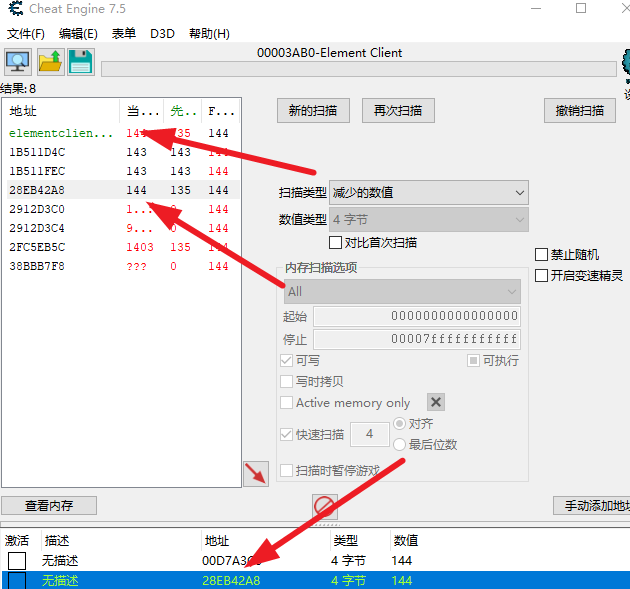Click the 新的扫描 button

(x=313, y=110)
